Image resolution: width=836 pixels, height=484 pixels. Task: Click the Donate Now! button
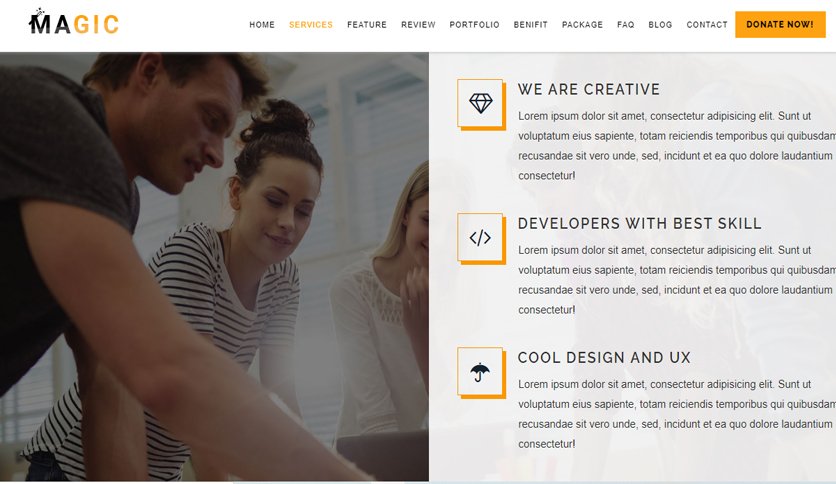pyautogui.click(x=780, y=25)
